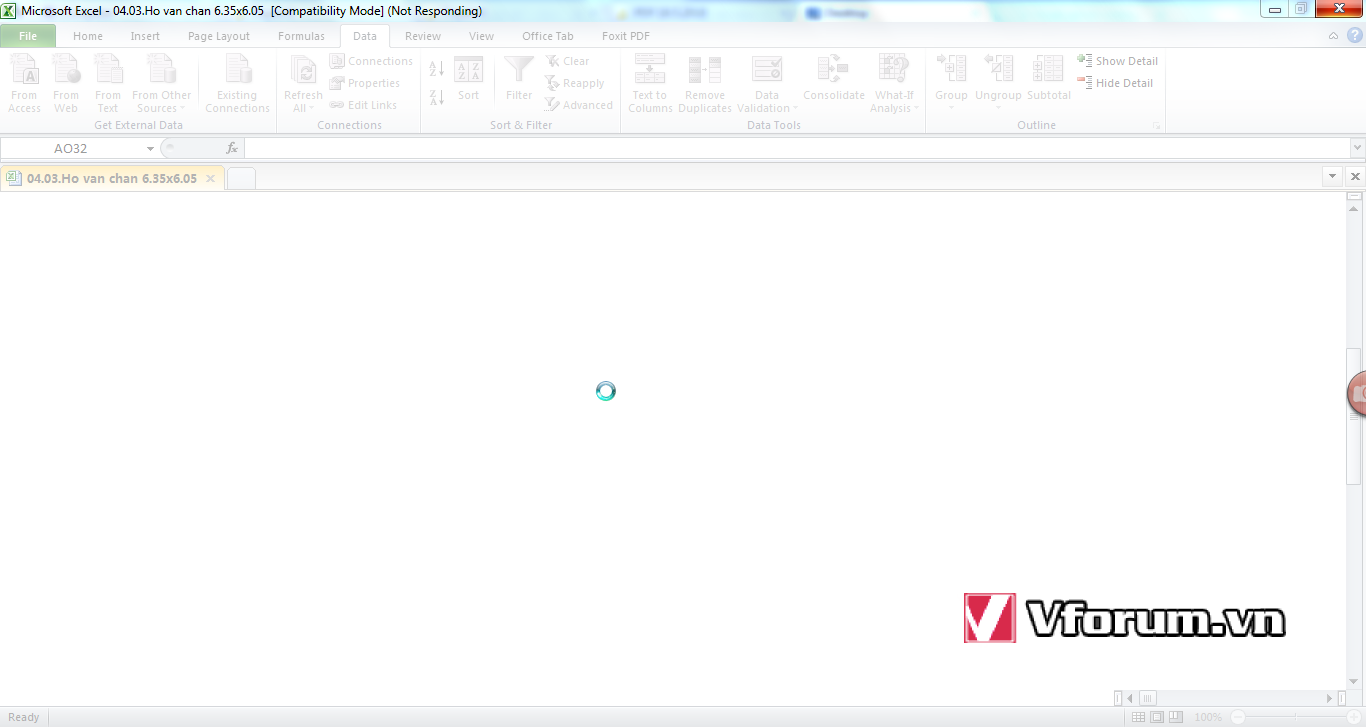Screen dimensions: 1366x727
Task: Switch to the Review tab
Action: pos(423,36)
